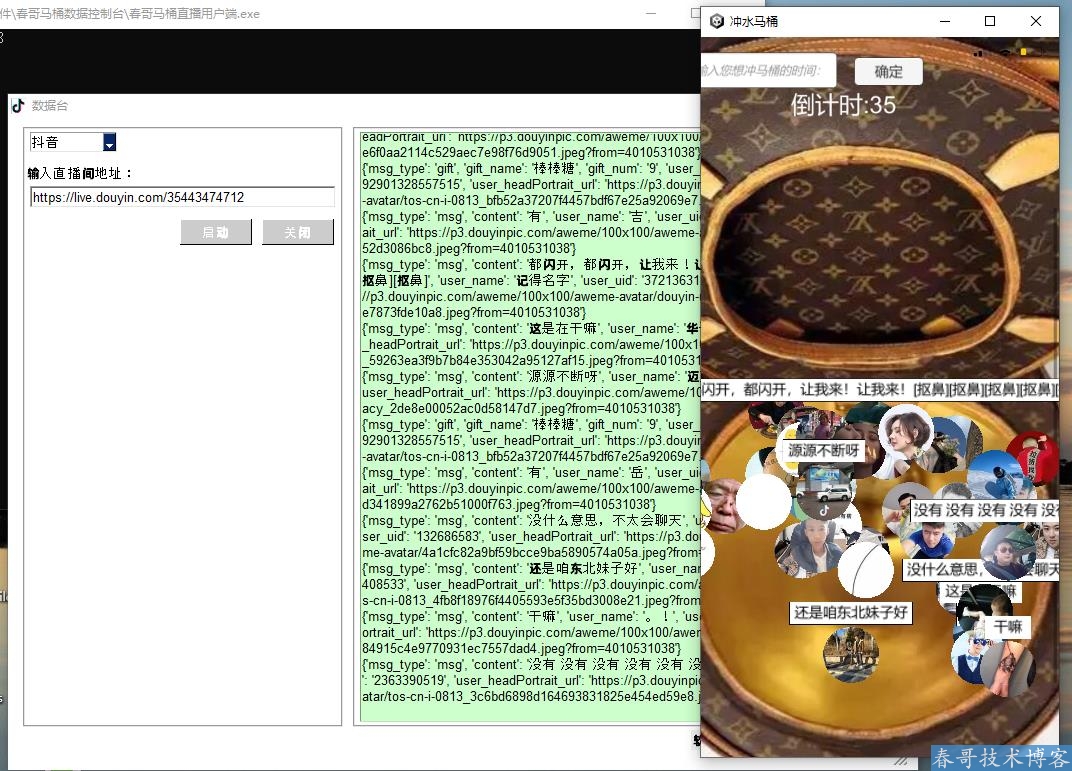Maximize the 冲水马桶 window
The image size is (1072, 771).
tap(989, 21)
